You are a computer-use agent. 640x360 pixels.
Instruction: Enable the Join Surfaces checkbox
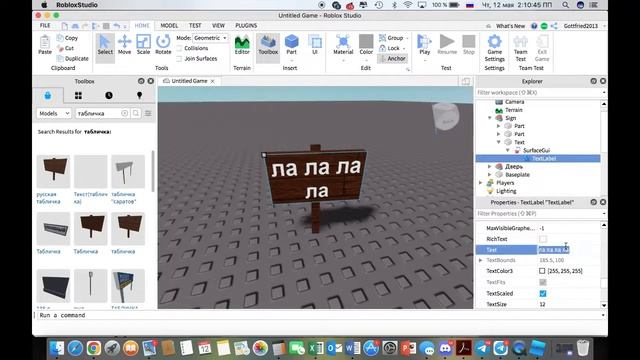tap(179, 59)
